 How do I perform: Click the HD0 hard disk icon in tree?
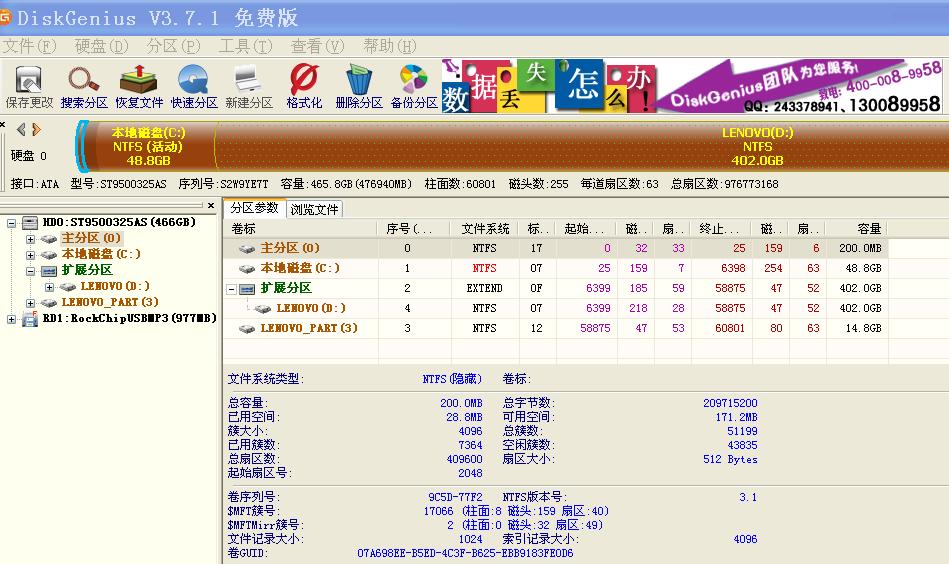point(30,223)
